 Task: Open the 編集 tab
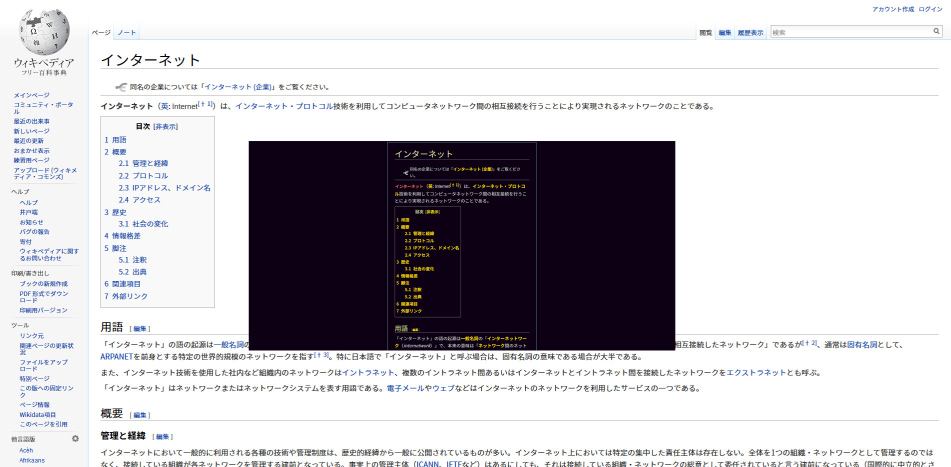[725, 33]
